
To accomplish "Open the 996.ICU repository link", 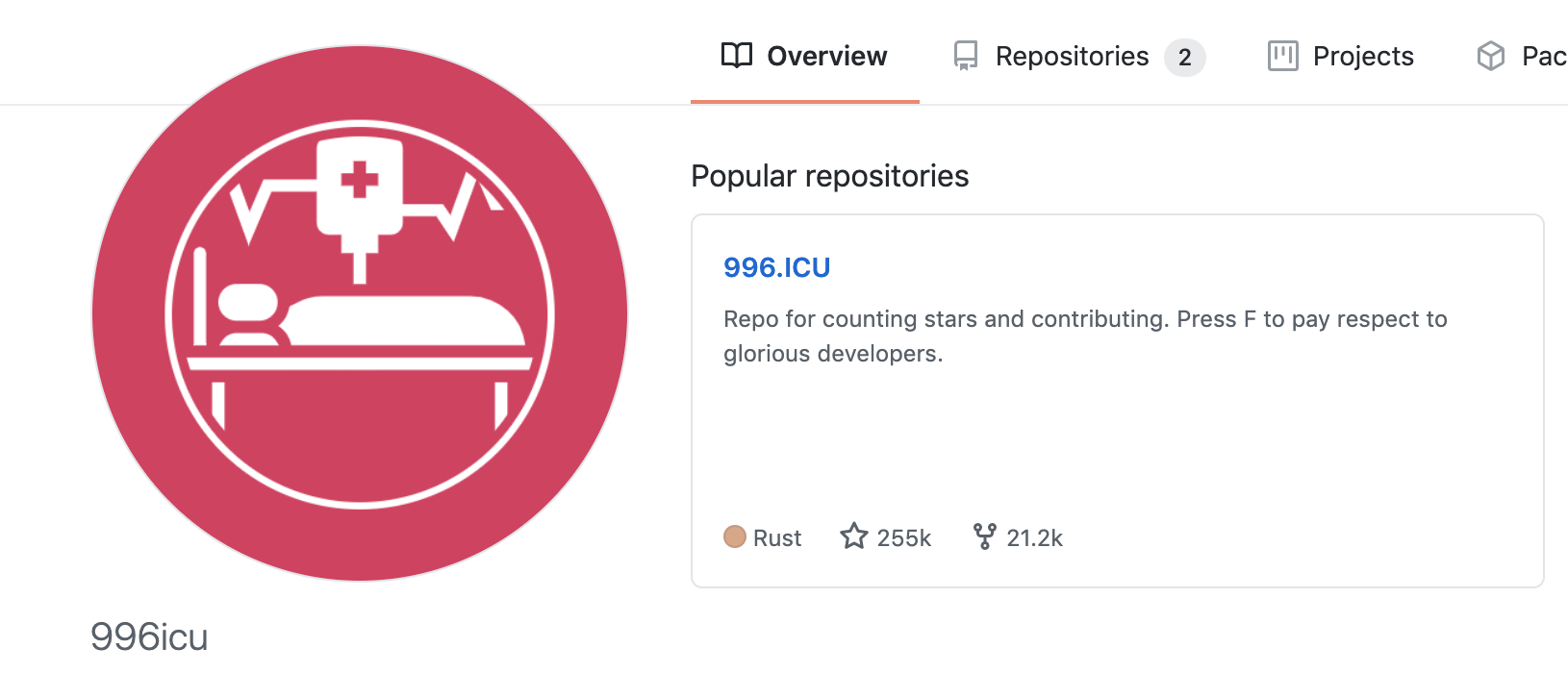I will [x=776, y=267].
